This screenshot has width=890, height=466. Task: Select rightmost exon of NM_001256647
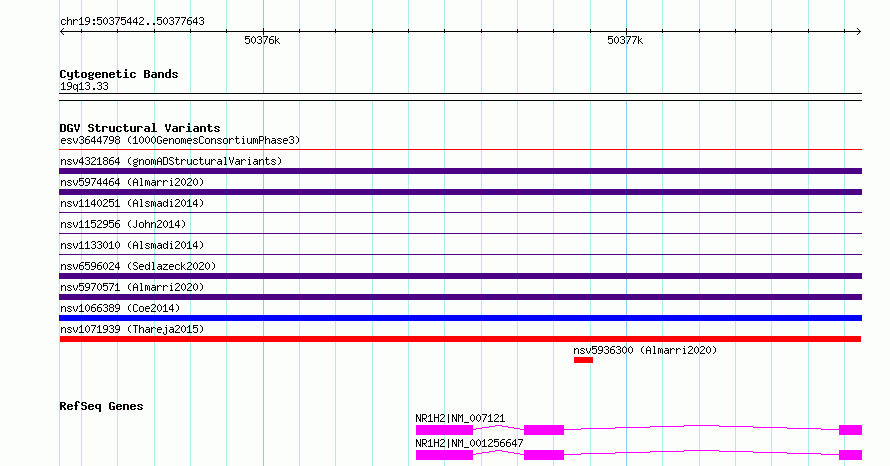point(850,455)
